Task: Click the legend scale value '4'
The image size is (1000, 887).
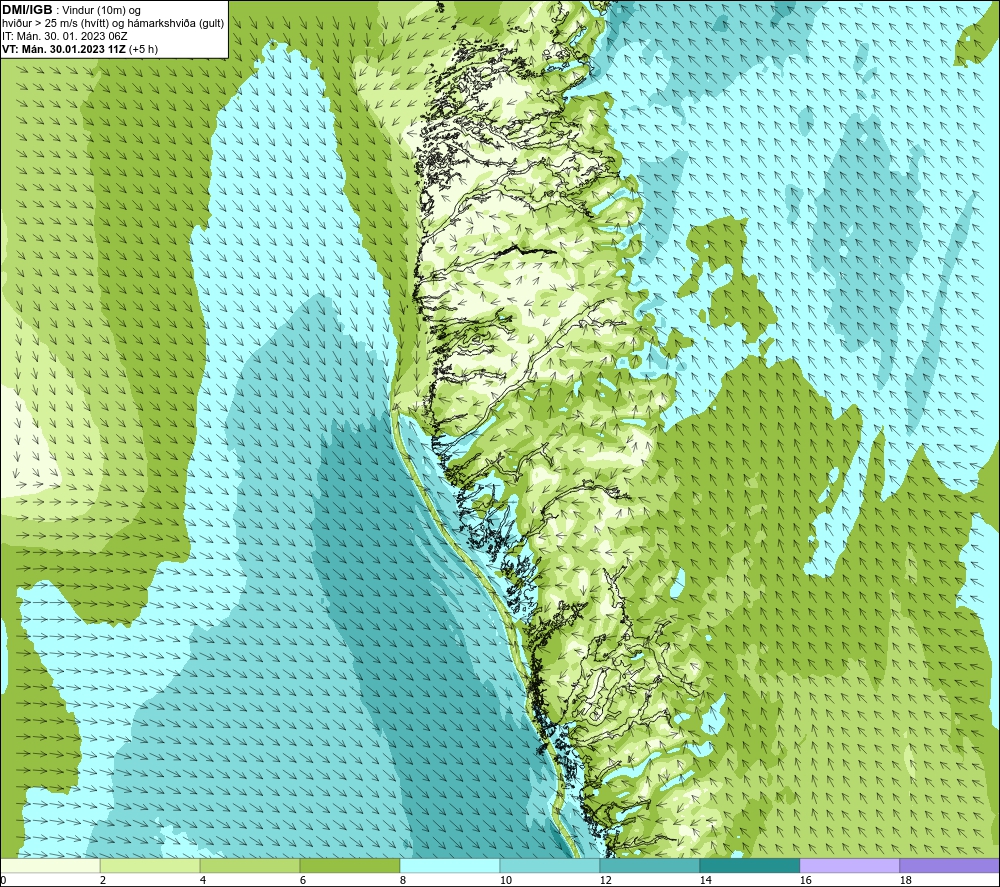Action: pyautogui.click(x=203, y=881)
